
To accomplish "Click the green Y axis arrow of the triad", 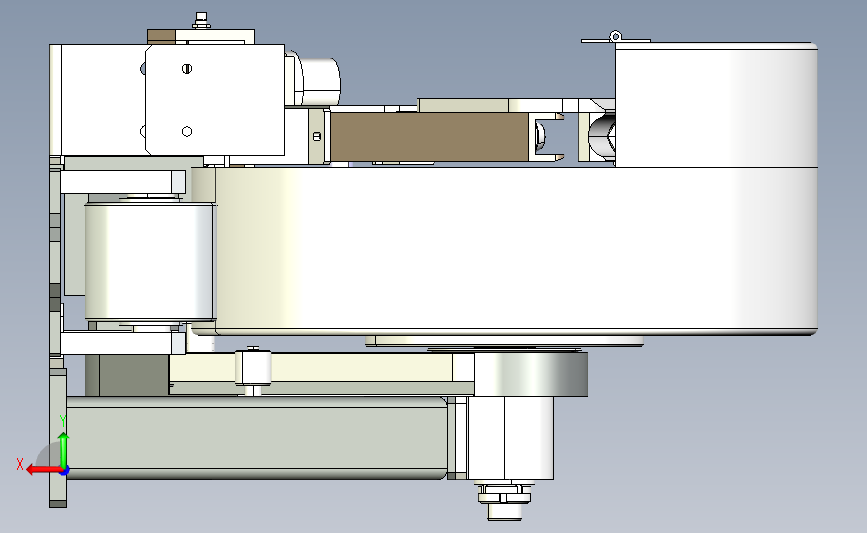I will pos(64,451).
